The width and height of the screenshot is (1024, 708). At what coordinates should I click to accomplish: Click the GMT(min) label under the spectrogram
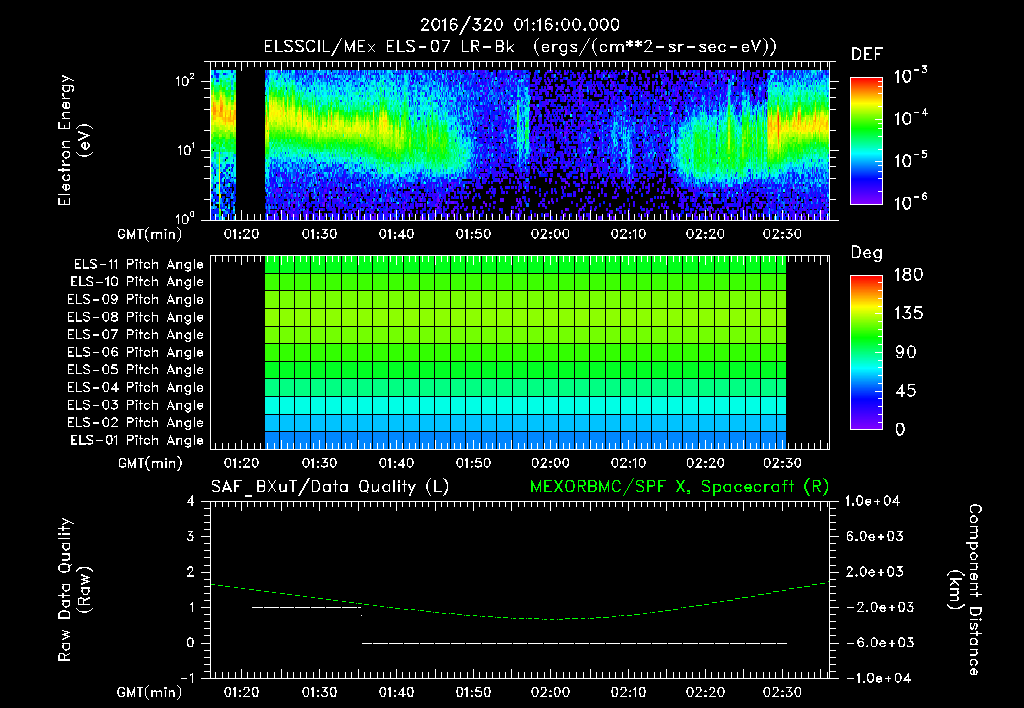(150, 234)
